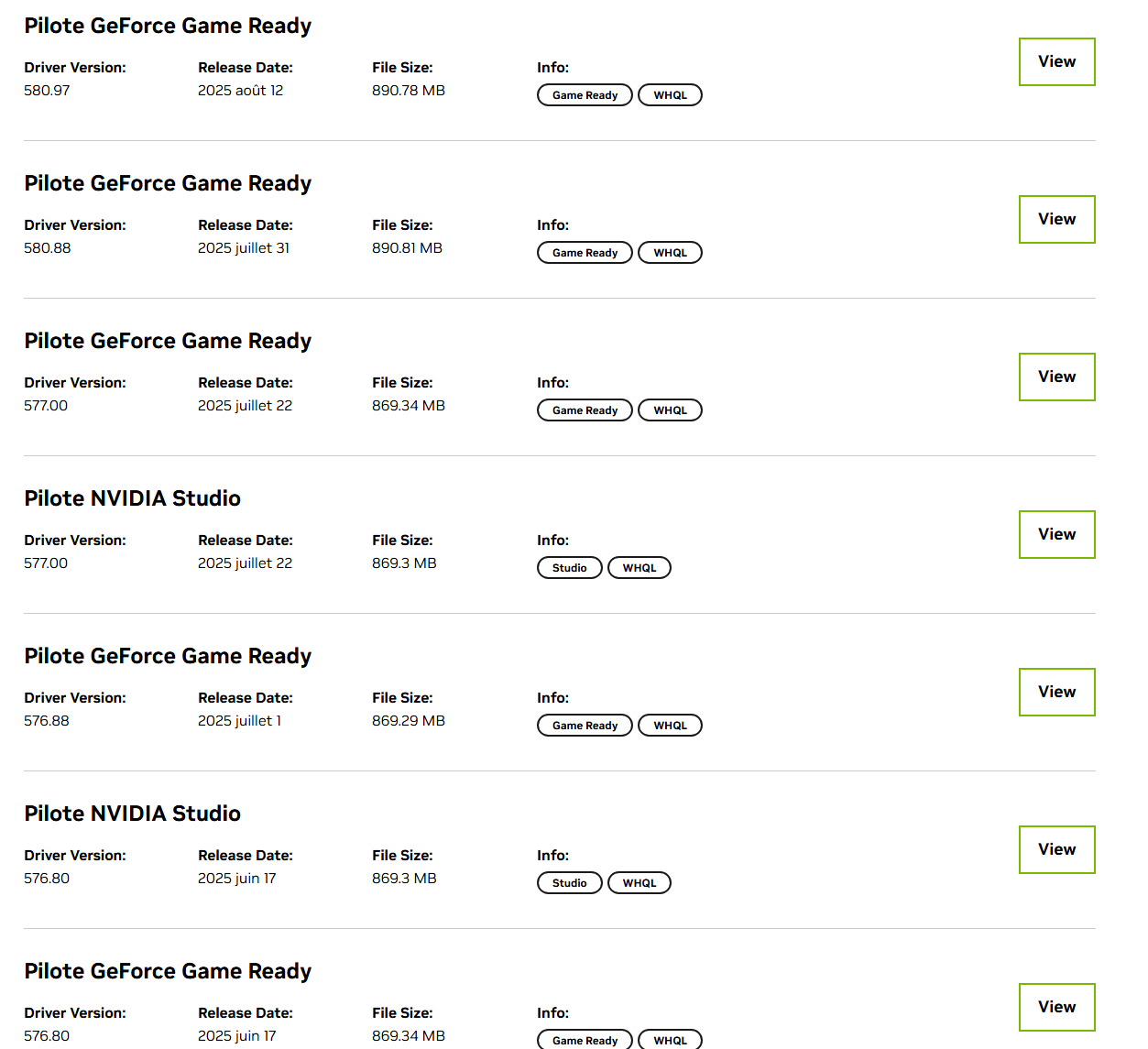Click View for driver 576.88

(x=1056, y=692)
